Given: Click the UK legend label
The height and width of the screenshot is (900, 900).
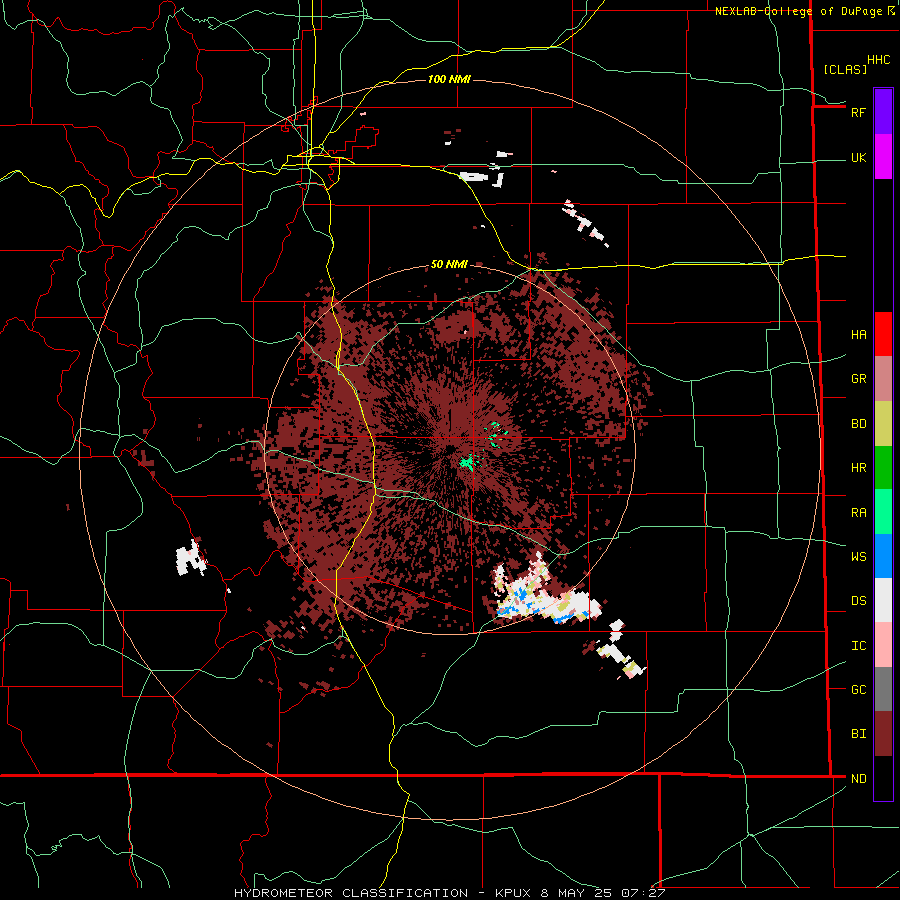Looking at the screenshot, I should coord(858,158).
